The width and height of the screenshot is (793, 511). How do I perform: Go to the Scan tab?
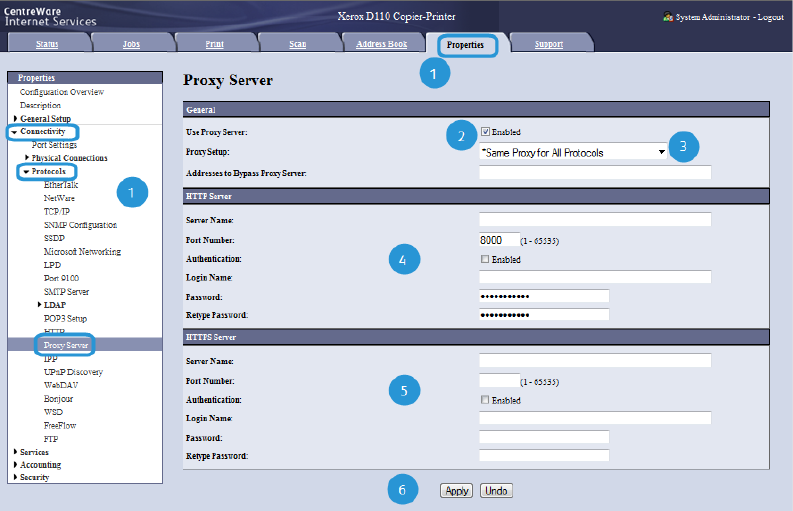click(x=298, y=44)
